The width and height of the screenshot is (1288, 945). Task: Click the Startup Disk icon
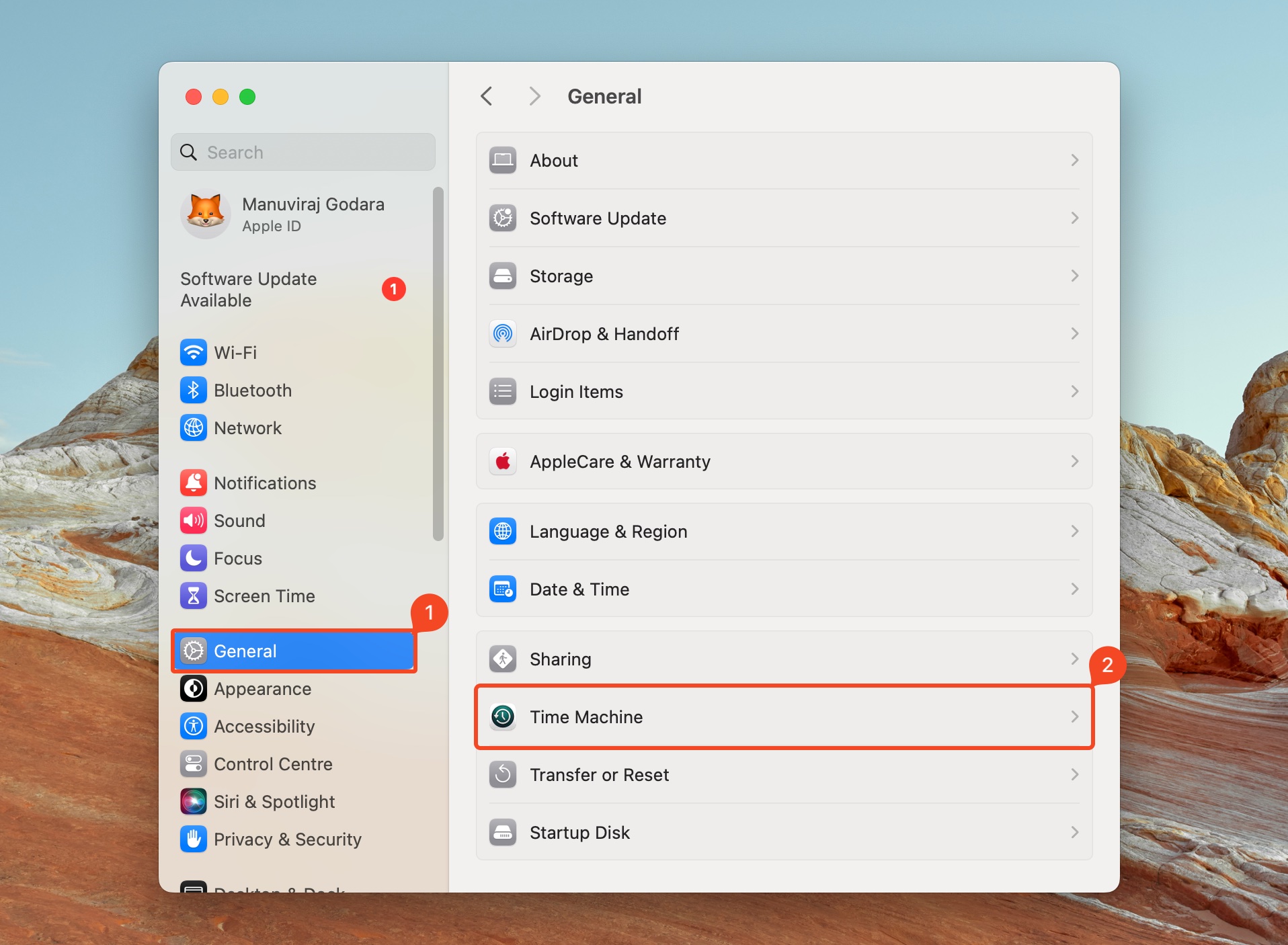[x=503, y=832]
